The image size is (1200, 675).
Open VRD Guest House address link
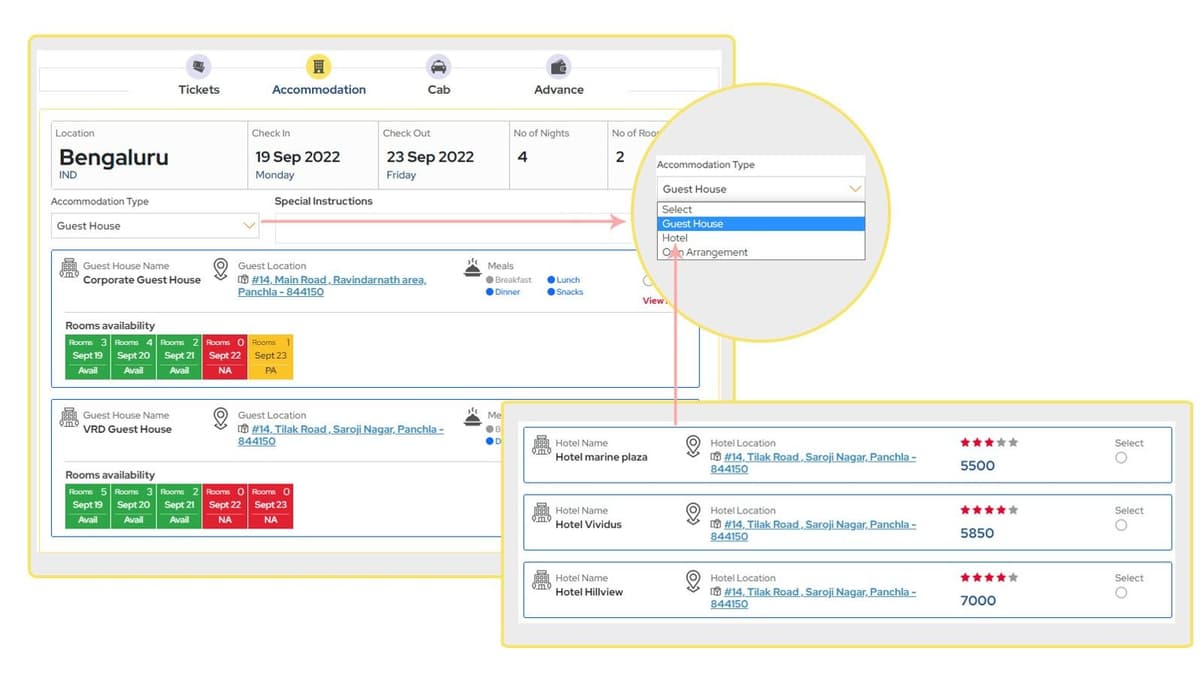pyautogui.click(x=341, y=435)
